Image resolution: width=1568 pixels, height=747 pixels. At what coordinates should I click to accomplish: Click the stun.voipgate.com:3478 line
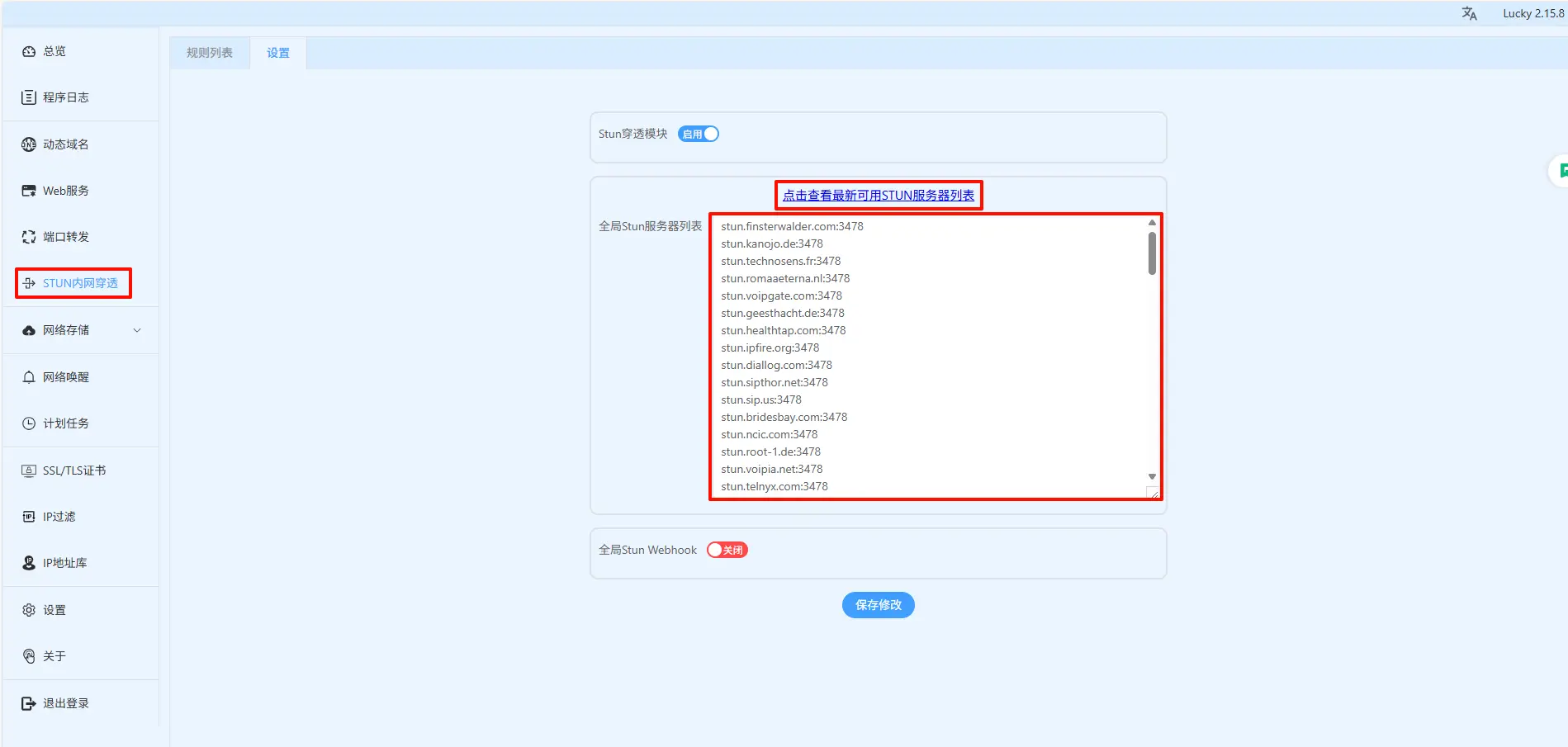[x=782, y=295]
